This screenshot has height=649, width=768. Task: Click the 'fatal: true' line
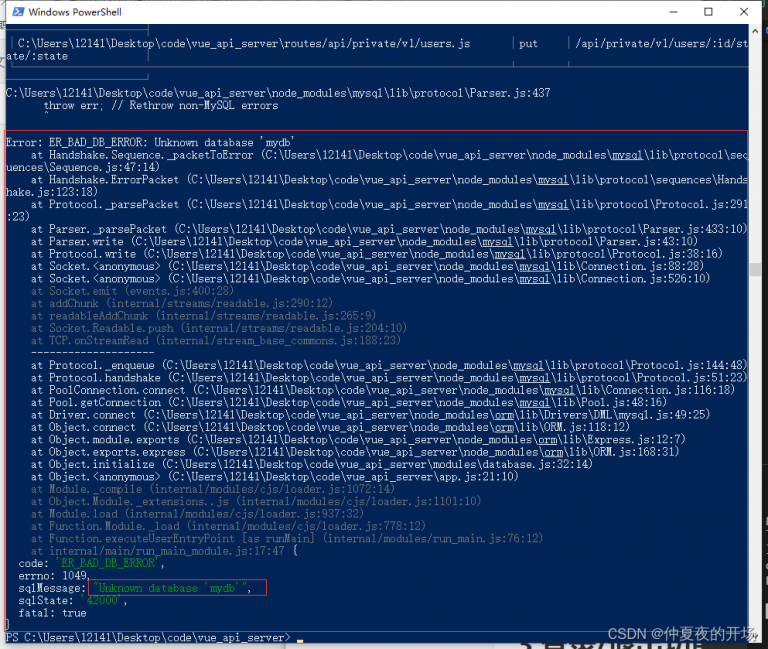click(x=52, y=613)
